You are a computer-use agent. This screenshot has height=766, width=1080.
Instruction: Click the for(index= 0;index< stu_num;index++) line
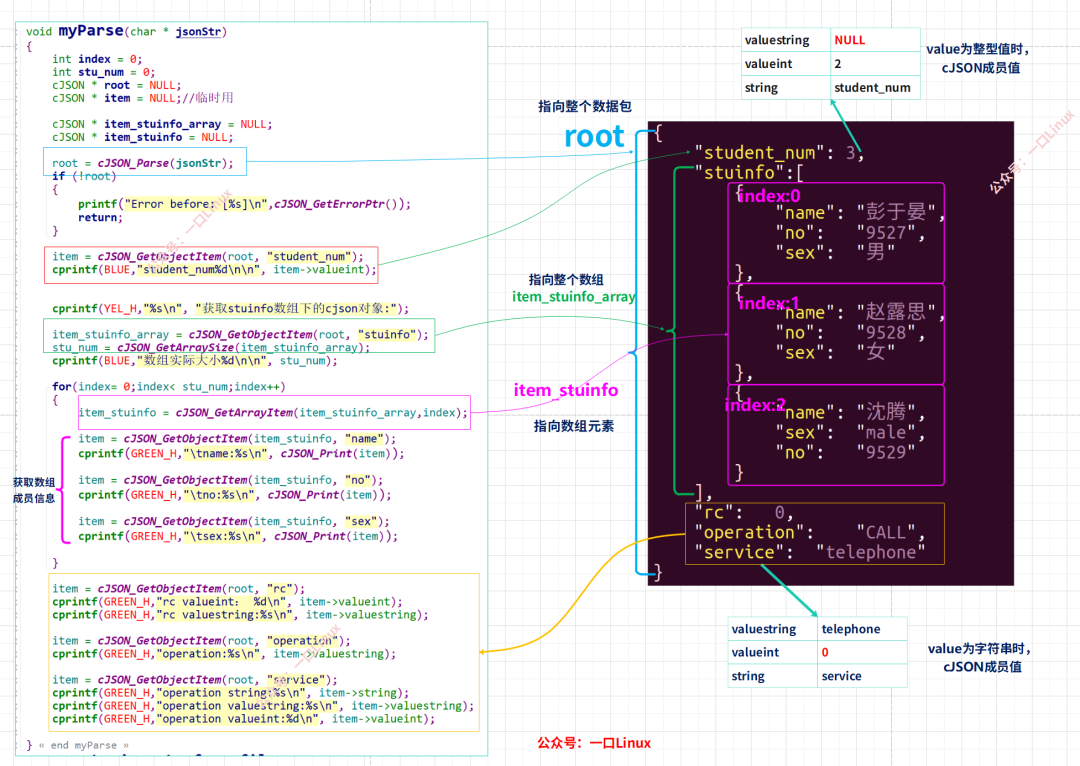168,387
